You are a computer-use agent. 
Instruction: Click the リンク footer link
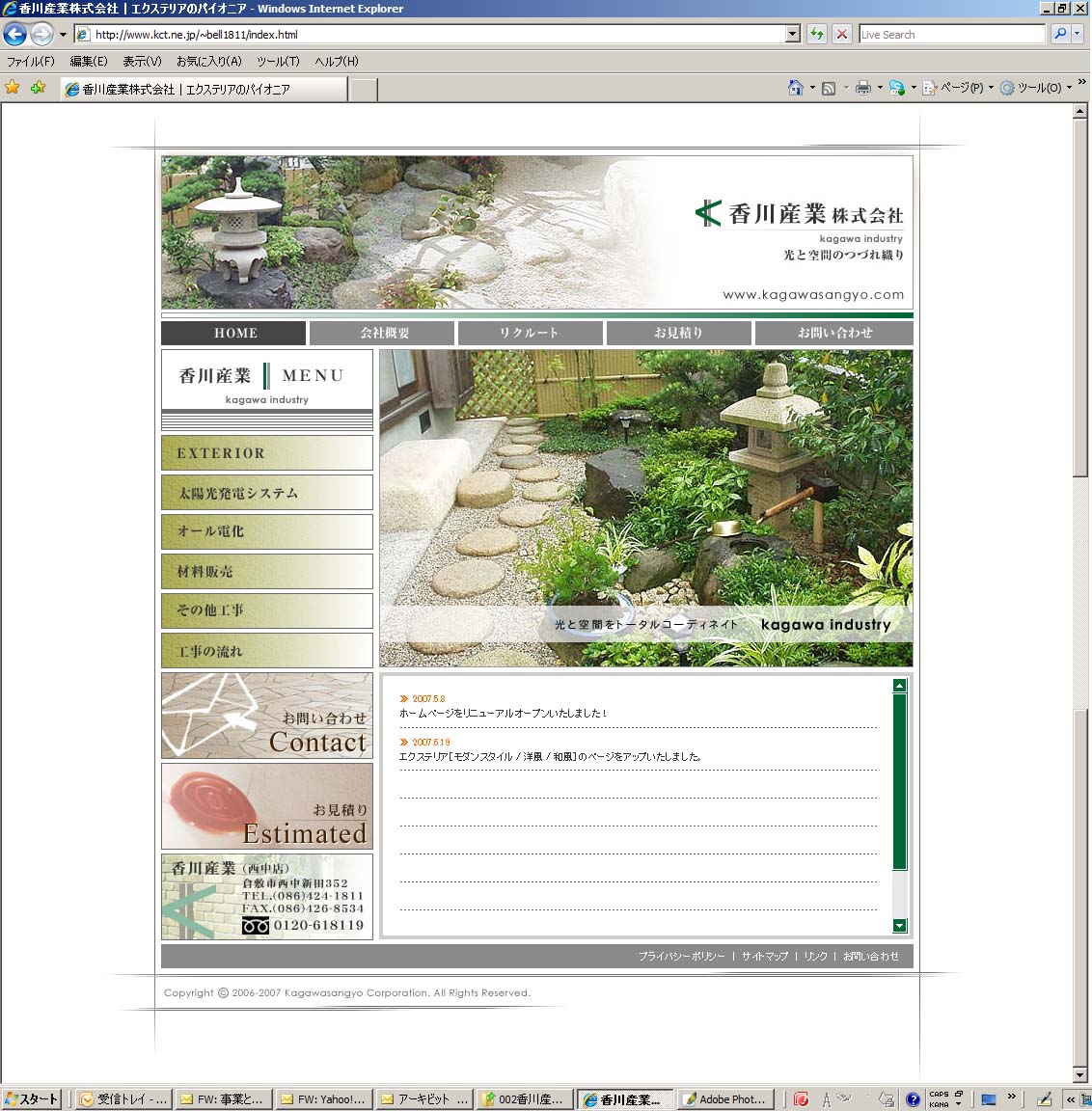[x=816, y=957]
